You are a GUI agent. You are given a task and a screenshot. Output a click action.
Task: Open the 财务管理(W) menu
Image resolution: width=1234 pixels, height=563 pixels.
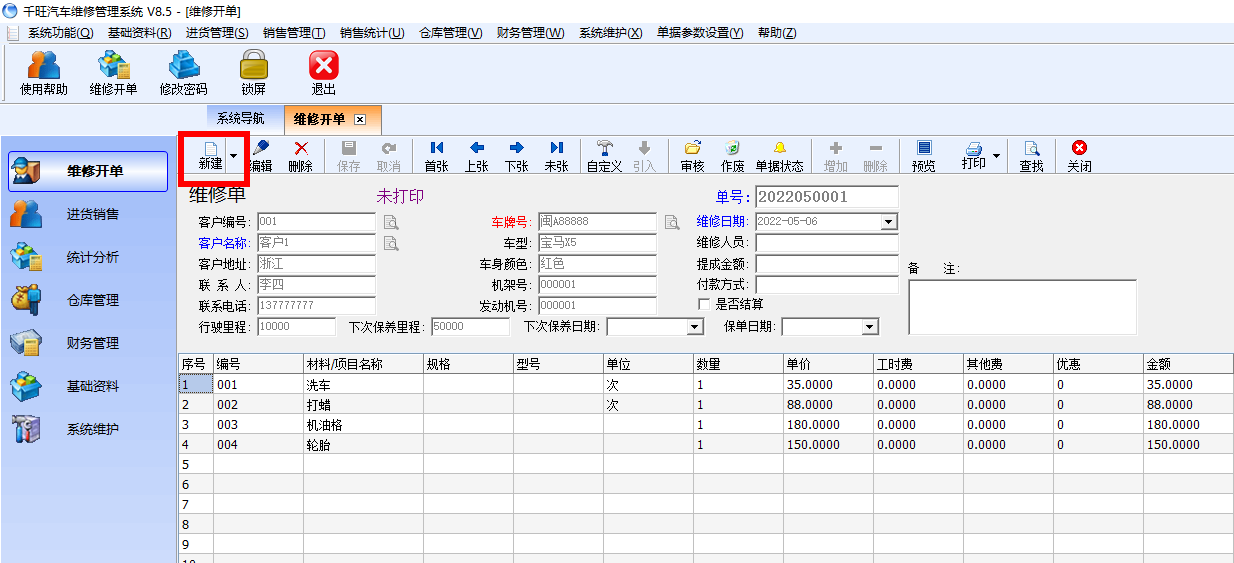pyautogui.click(x=530, y=33)
